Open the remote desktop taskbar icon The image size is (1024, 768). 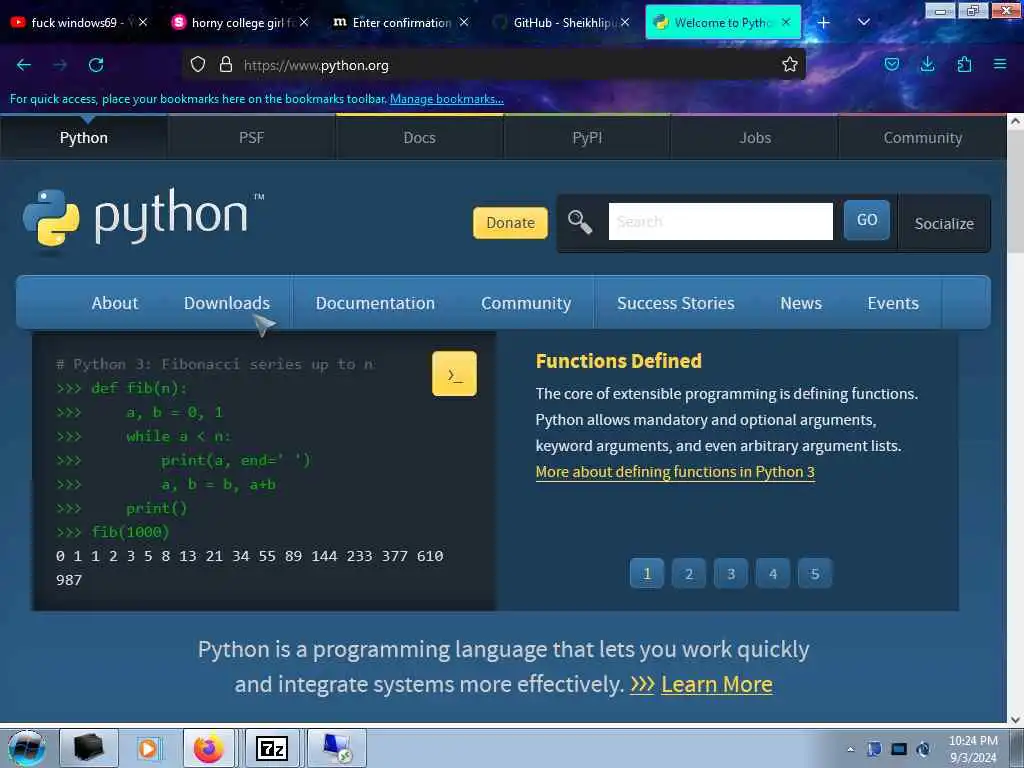337,748
